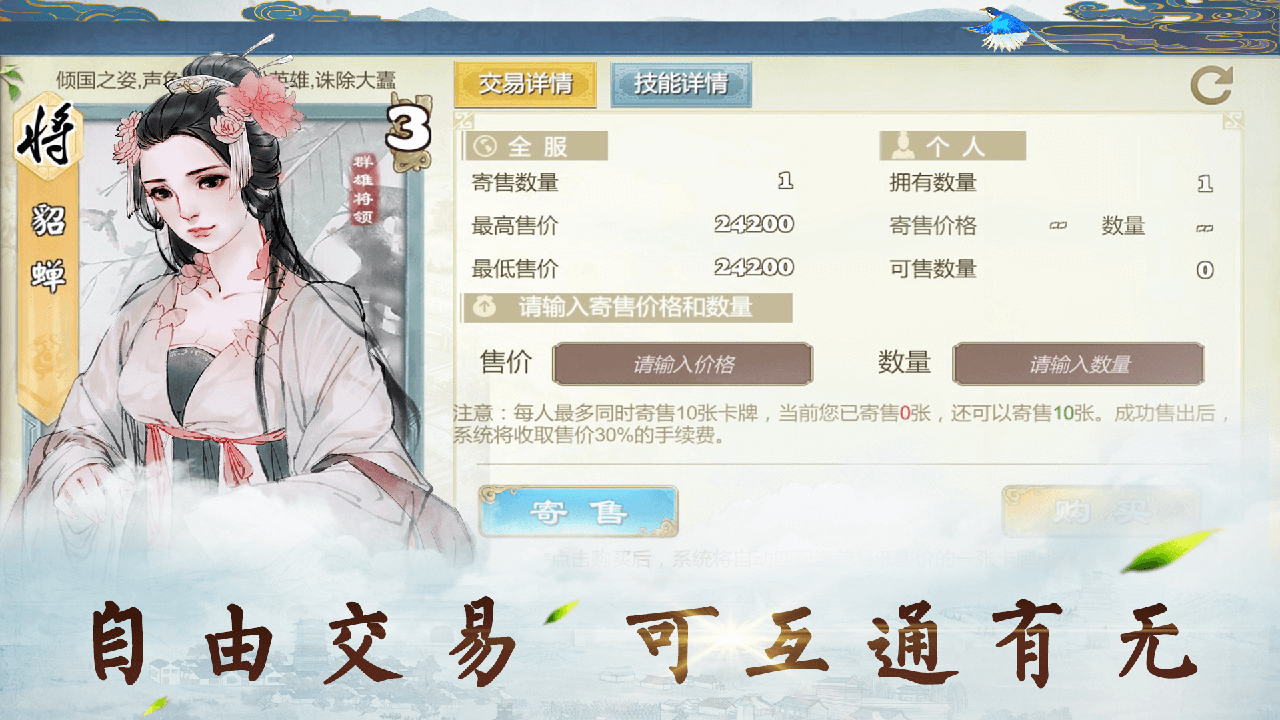
Task: Click the 最高售价 value 24200
Action: pyautogui.click(x=754, y=225)
